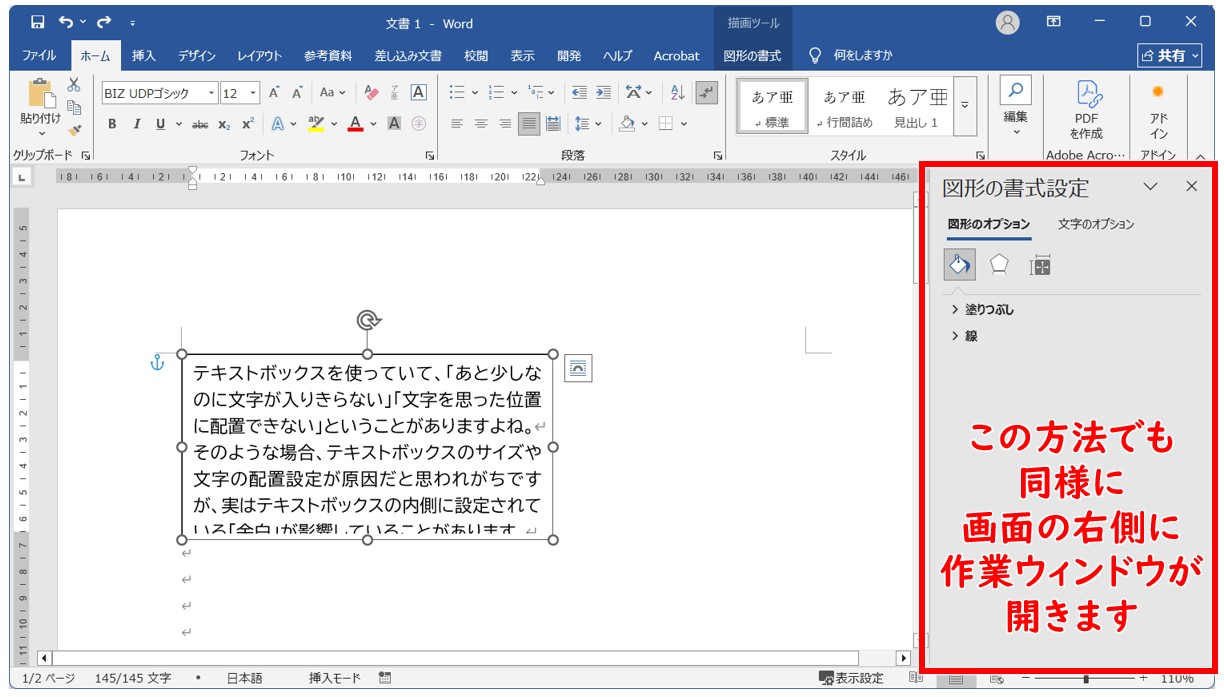
Task: Open font size dropdown
Action: [253, 93]
